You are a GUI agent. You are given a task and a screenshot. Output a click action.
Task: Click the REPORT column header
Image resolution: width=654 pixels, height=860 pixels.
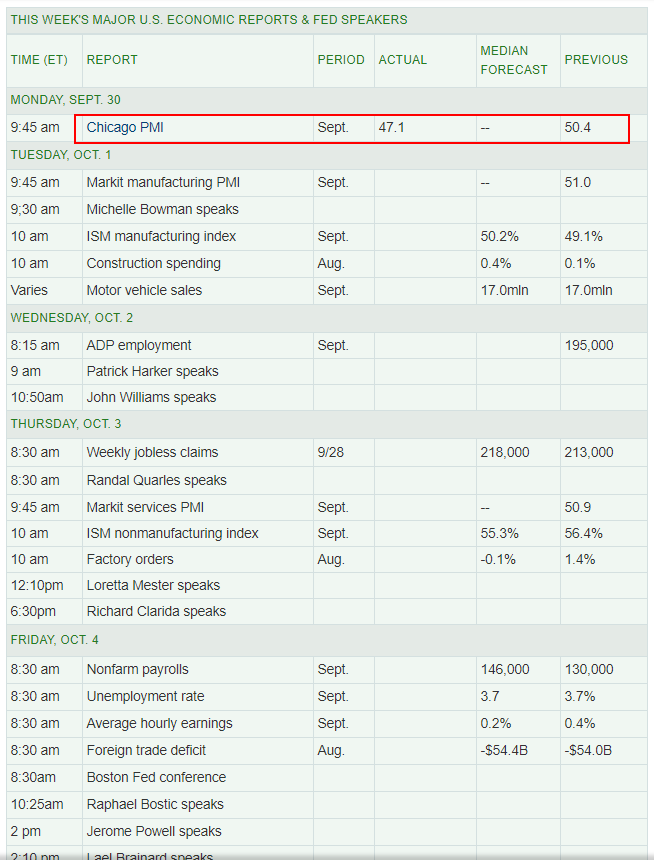[112, 60]
